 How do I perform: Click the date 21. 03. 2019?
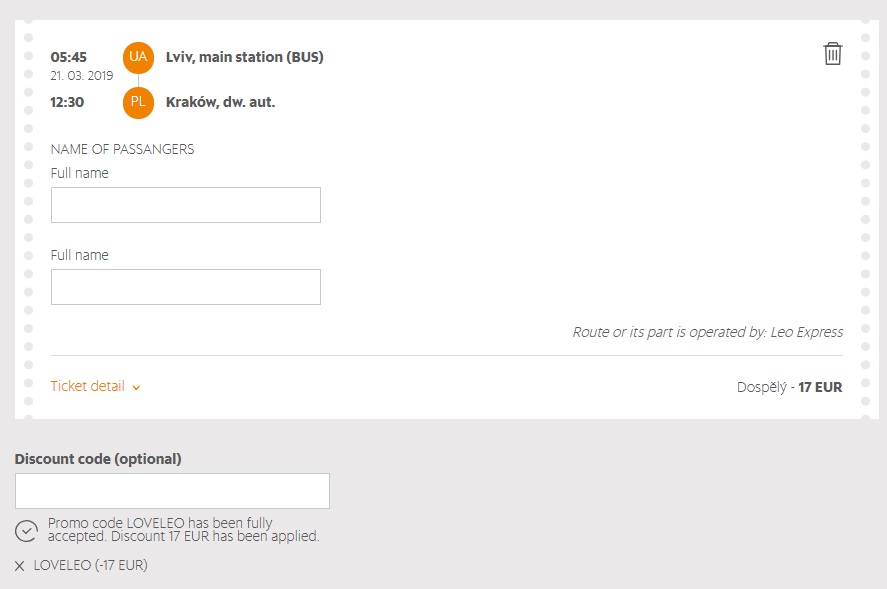point(82,76)
